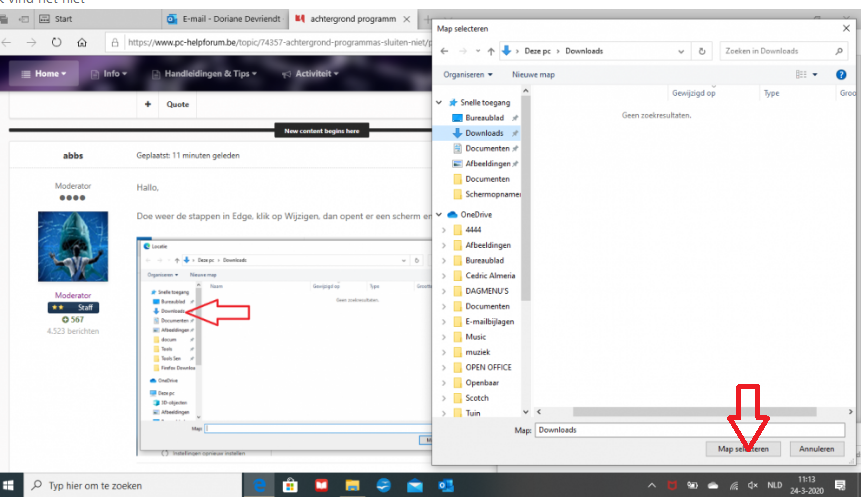
Task: Open the Activiteit forum menu
Action: coord(310,73)
